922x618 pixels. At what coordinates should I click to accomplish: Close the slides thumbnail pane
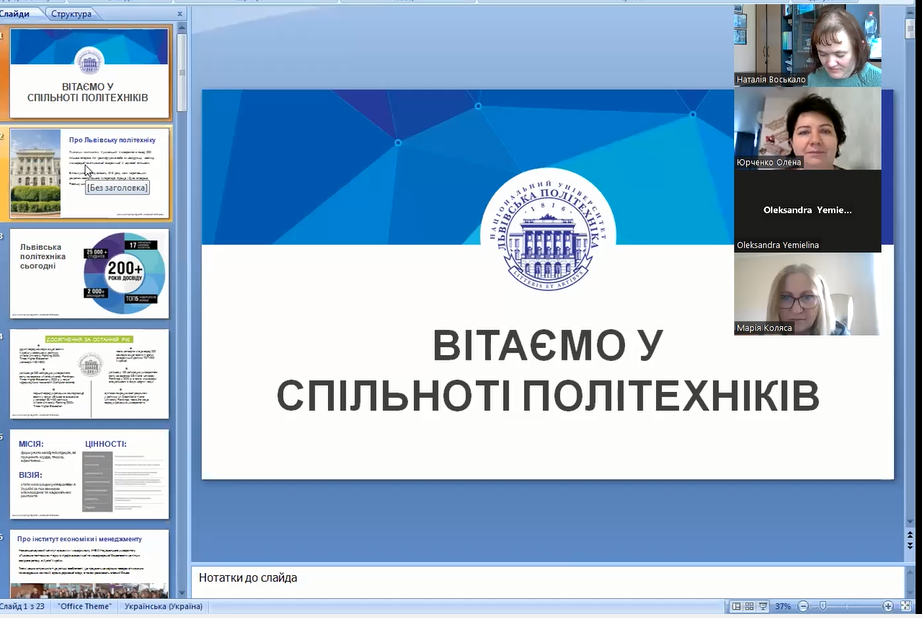(180, 14)
